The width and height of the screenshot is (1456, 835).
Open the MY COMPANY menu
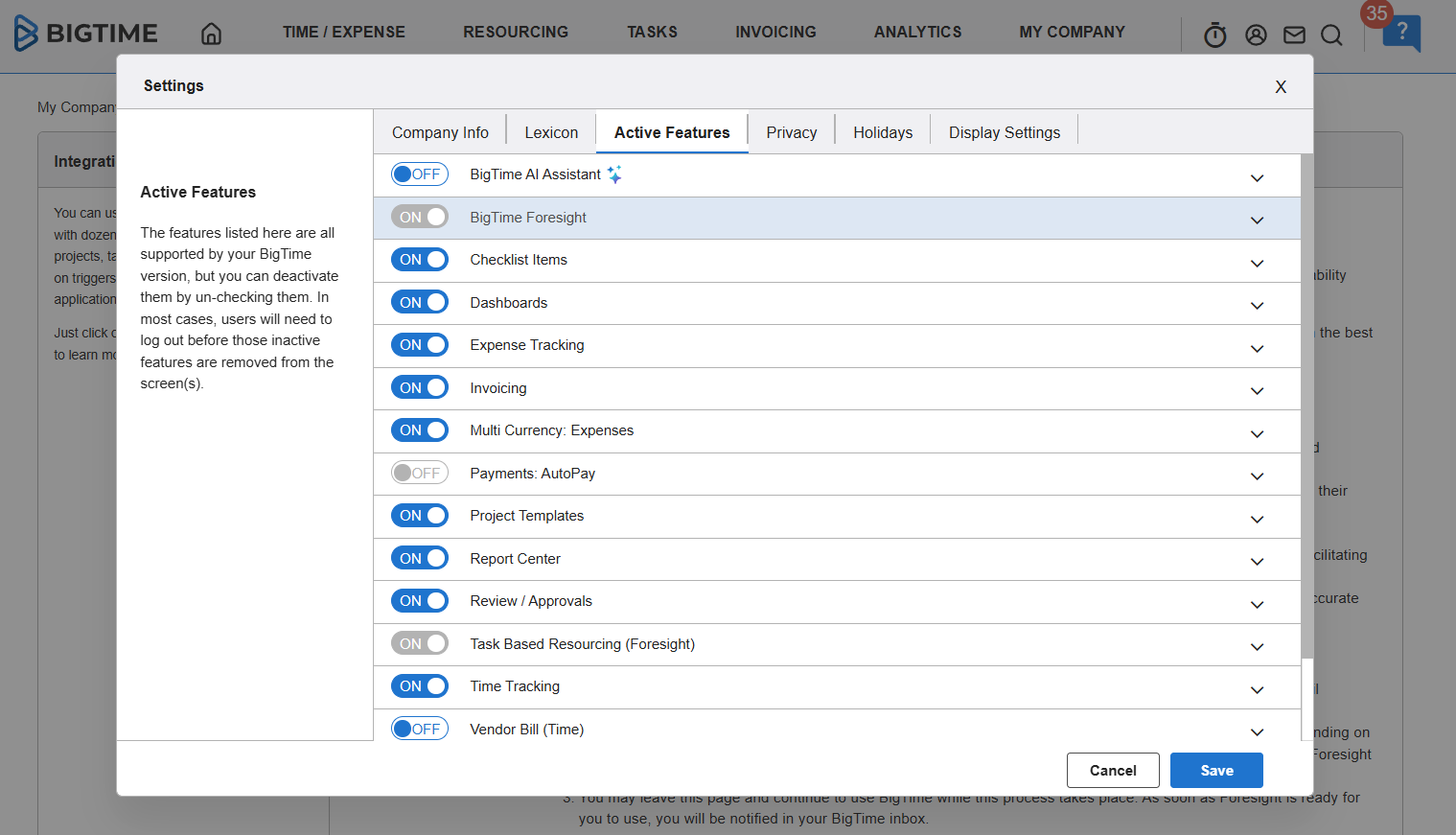pyautogui.click(x=1072, y=33)
